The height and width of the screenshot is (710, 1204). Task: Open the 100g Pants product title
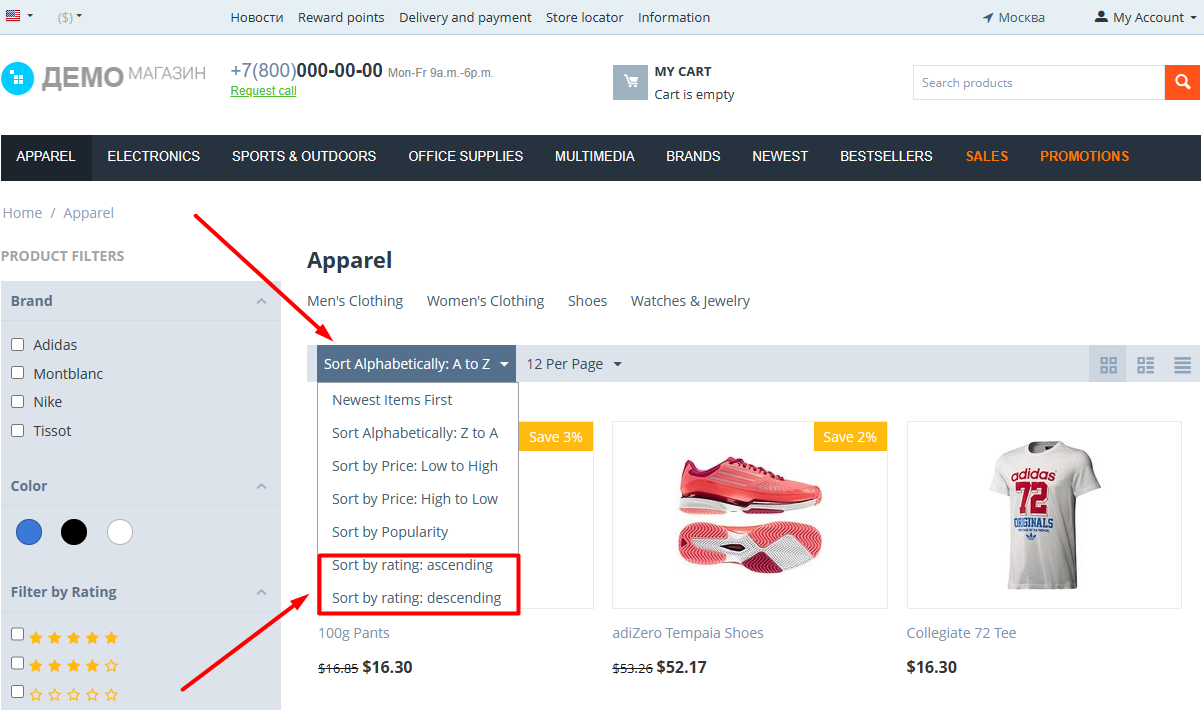(354, 633)
